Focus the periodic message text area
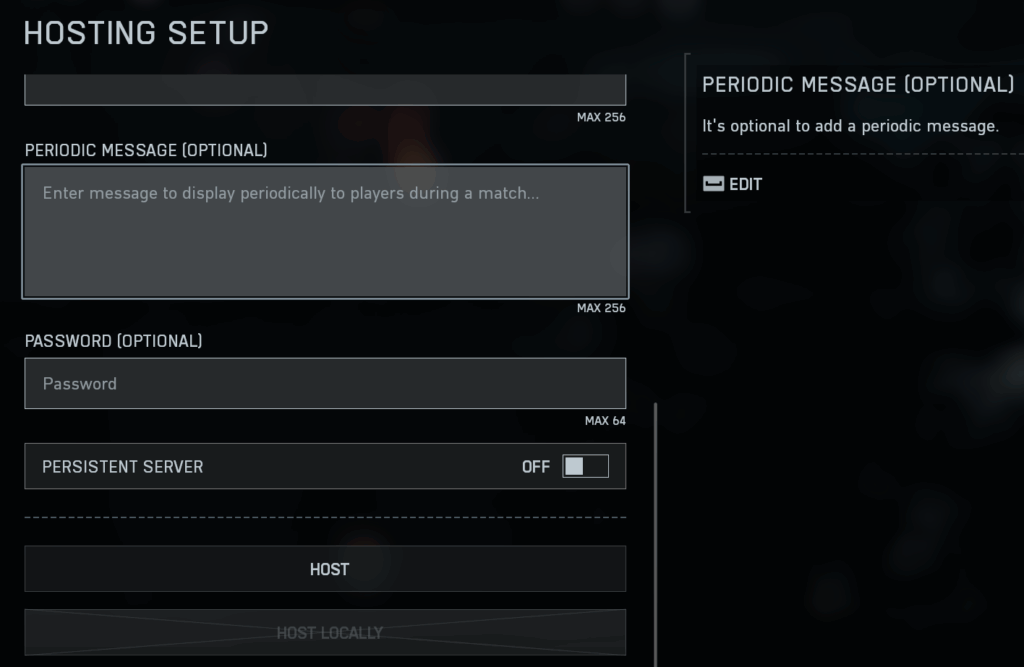 (x=325, y=232)
